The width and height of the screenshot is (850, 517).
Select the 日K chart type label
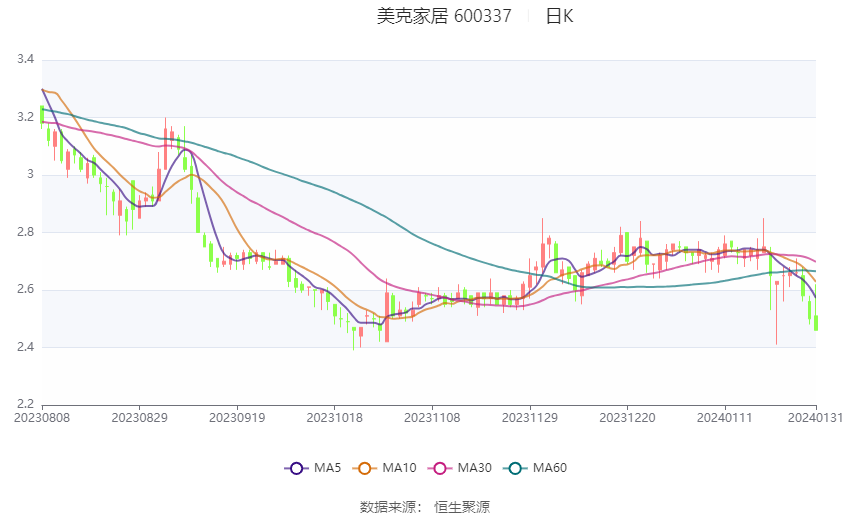click(559, 16)
